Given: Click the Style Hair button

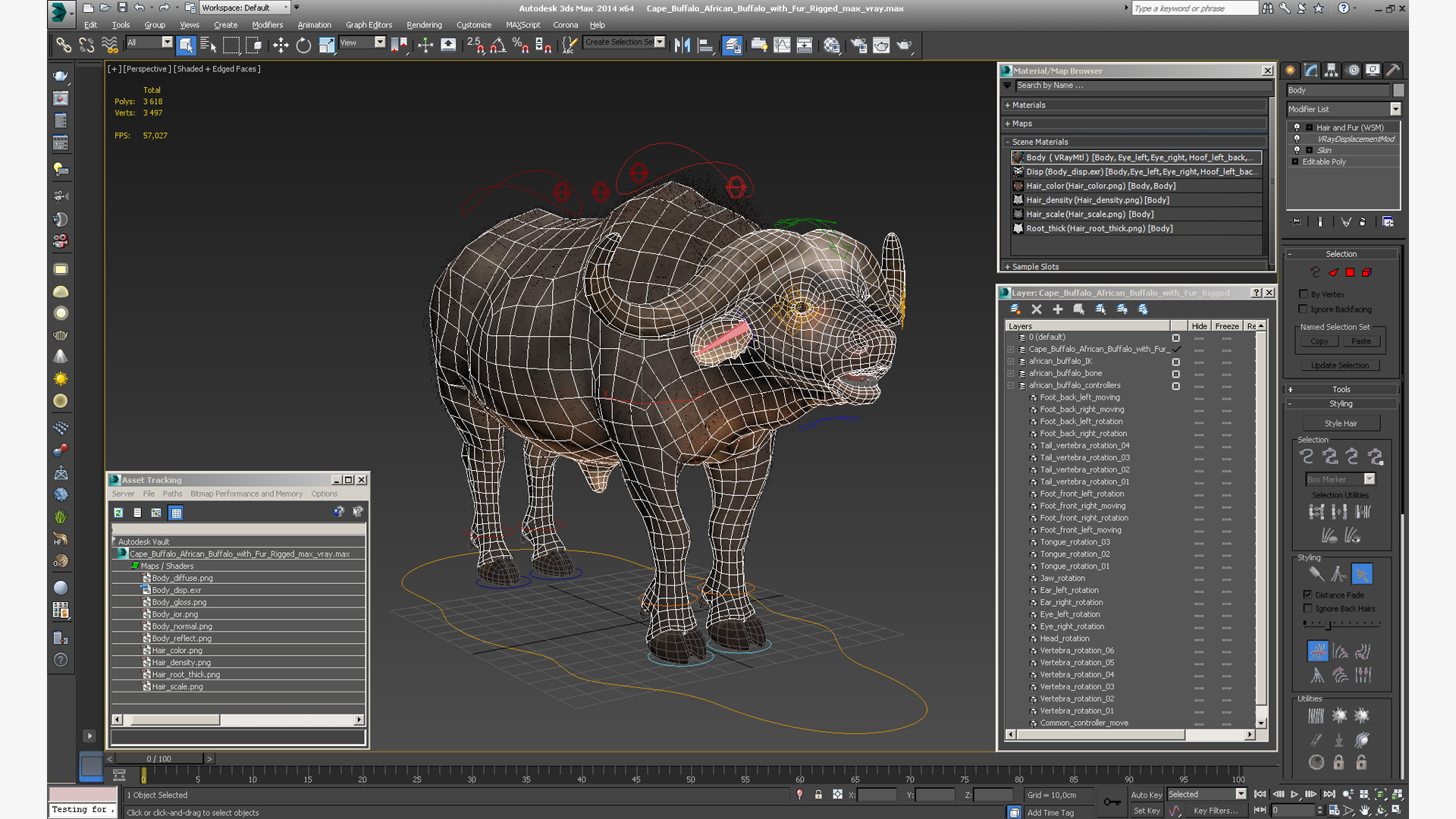Looking at the screenshot, I should coord(1341,424).
